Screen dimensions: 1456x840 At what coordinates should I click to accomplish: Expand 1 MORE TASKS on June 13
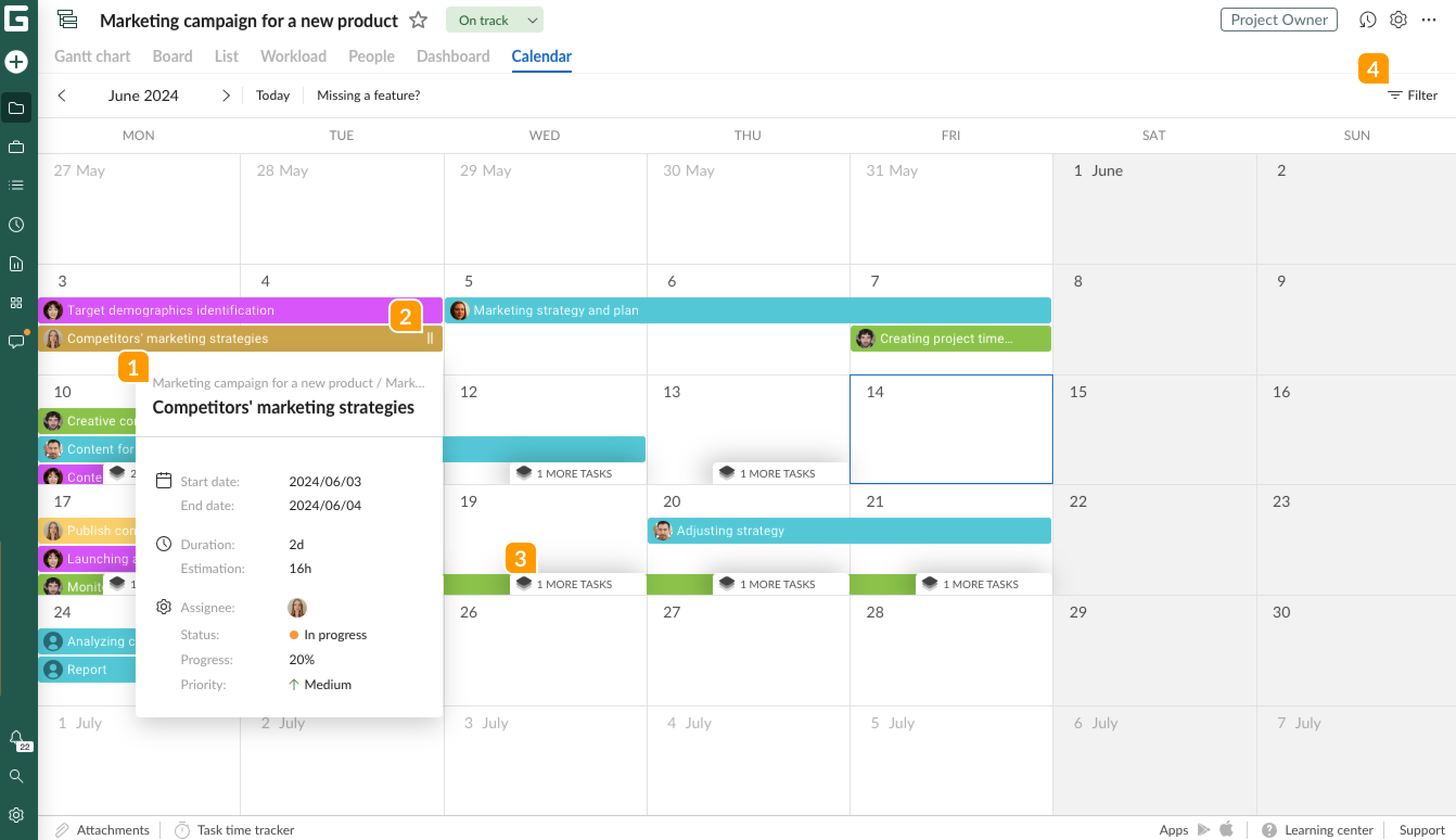(780, 473)
